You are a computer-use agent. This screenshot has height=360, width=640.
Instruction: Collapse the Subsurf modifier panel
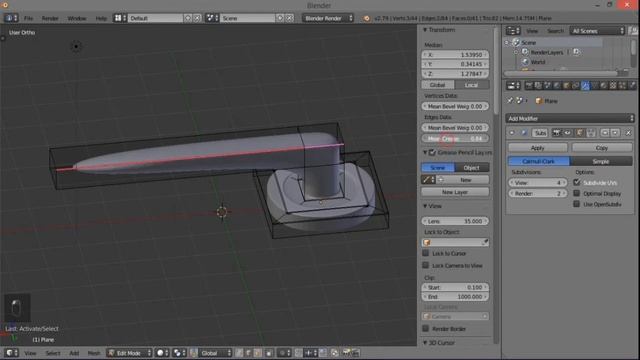(x=512, y=133)
